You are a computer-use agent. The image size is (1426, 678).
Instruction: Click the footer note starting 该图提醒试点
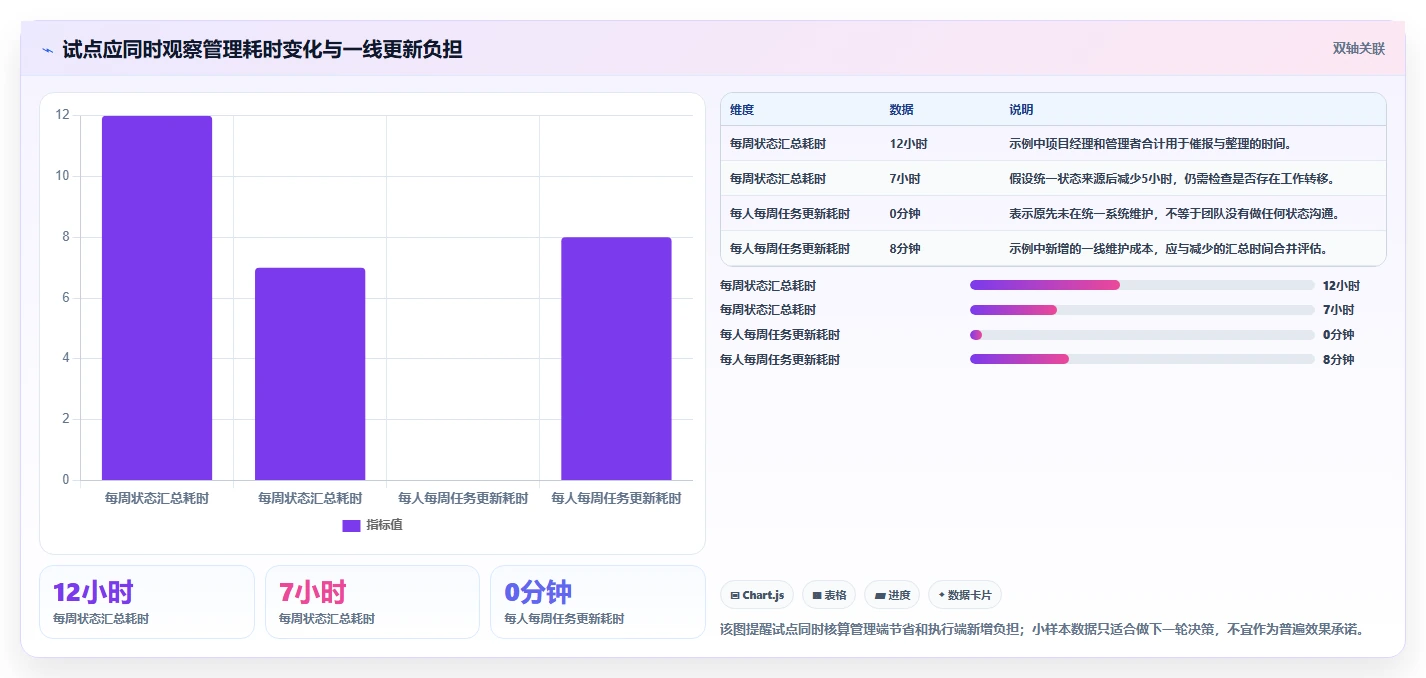click(1042, 630)
